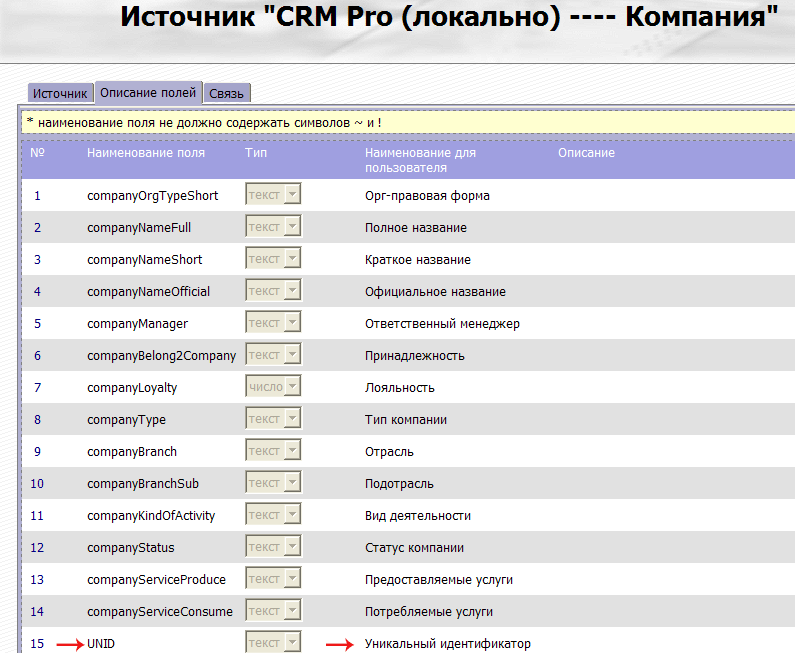This screenshot has width=795, height=653.
Task: Click field name companyManager
Action: [137, 323]
